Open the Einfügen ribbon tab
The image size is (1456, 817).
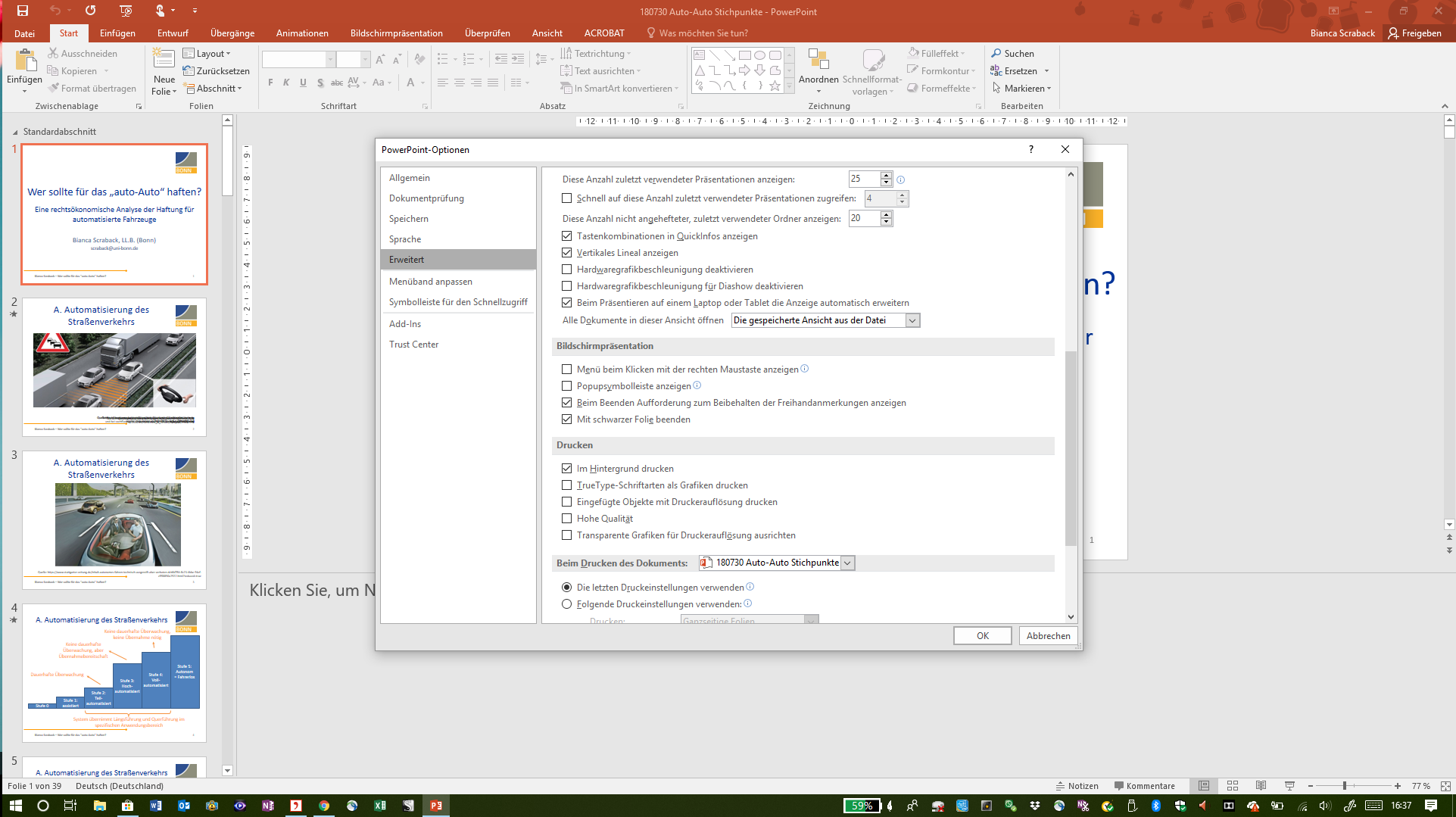117,33
